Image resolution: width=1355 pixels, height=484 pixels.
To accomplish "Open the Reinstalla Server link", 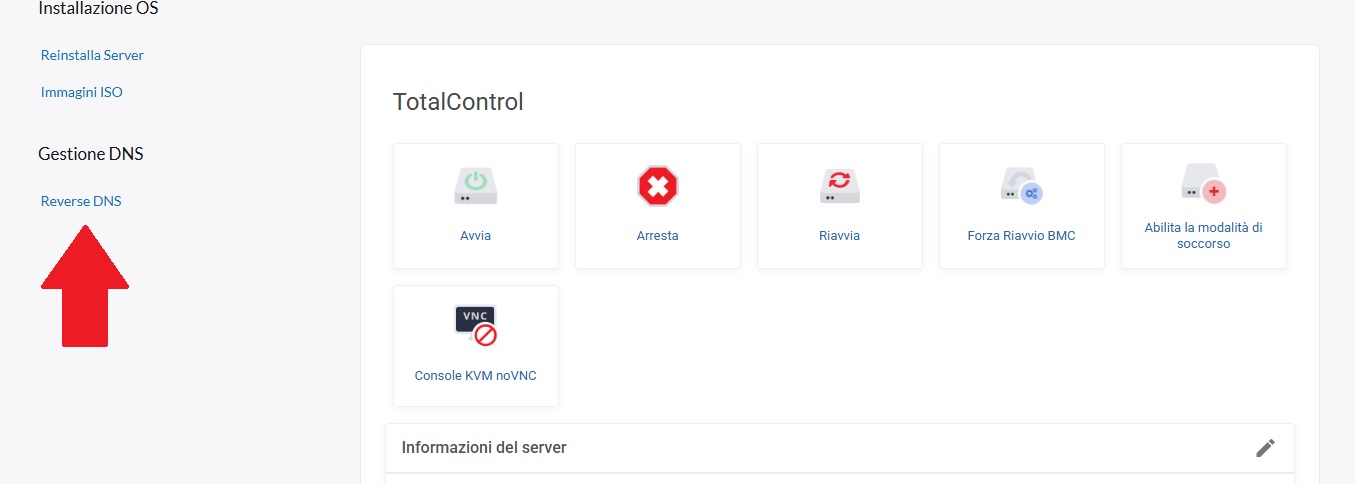I will click(x=92, y=55).
